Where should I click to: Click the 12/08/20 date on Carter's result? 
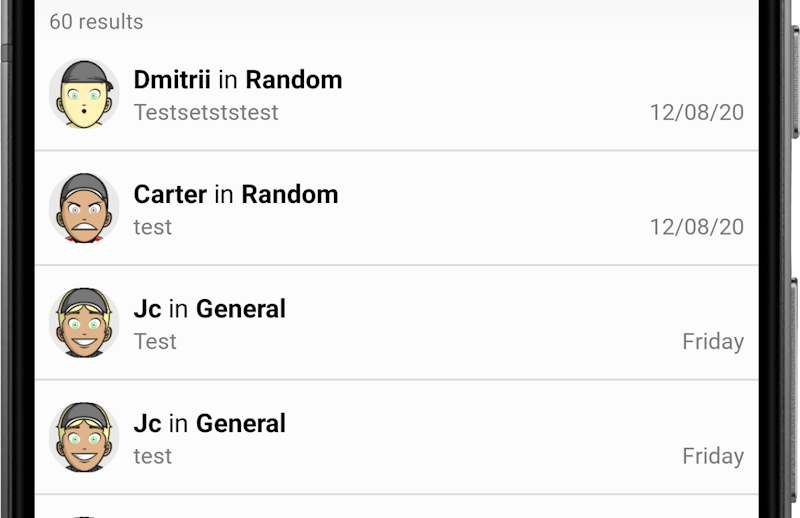tap(696, 227)
